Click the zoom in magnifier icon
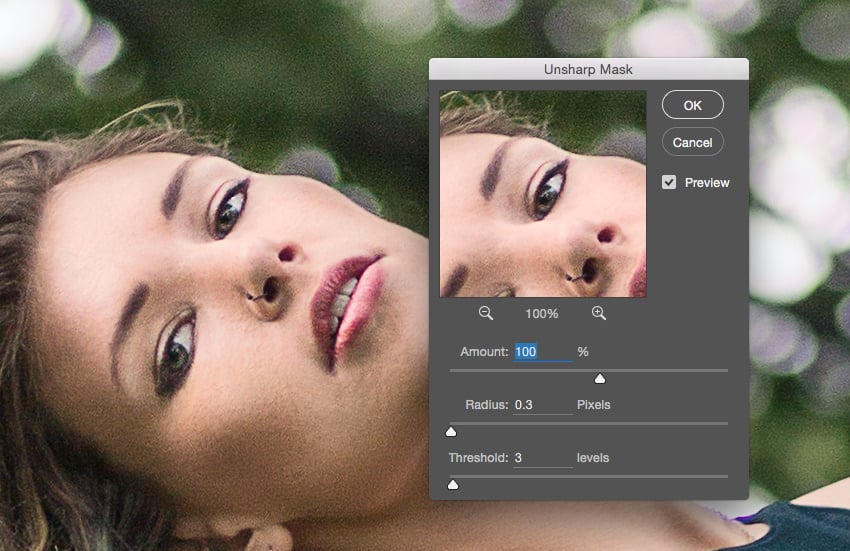This screenshot has height=551, width=850. click(599, 314)
